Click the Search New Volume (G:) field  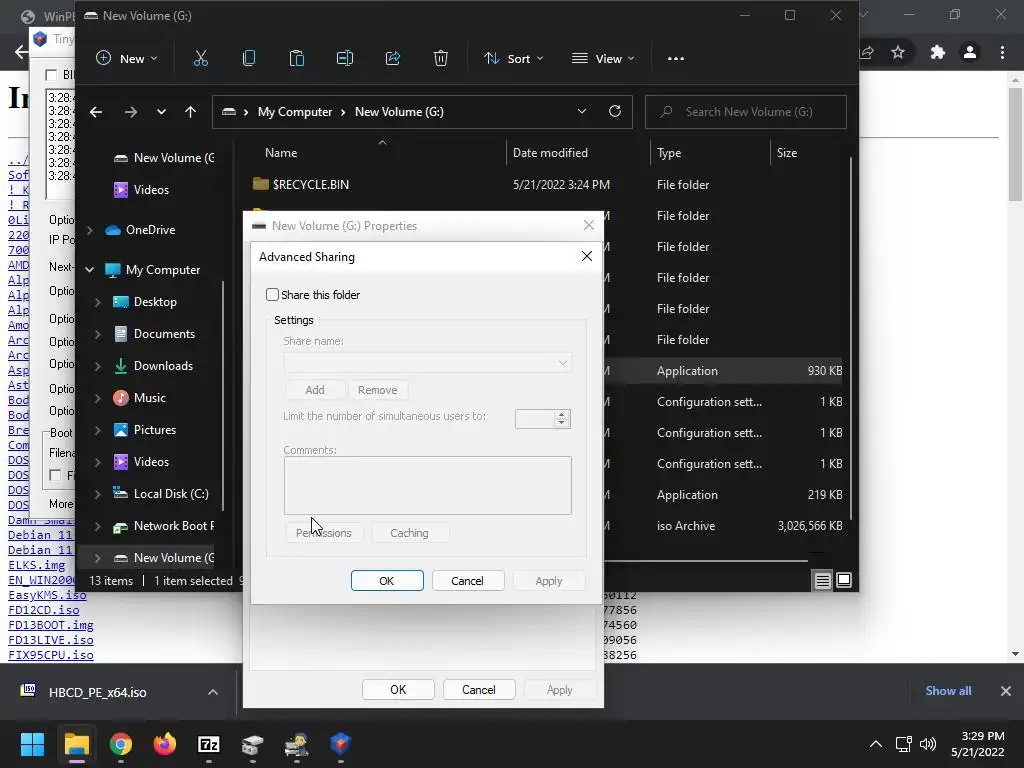click(746, 112)
